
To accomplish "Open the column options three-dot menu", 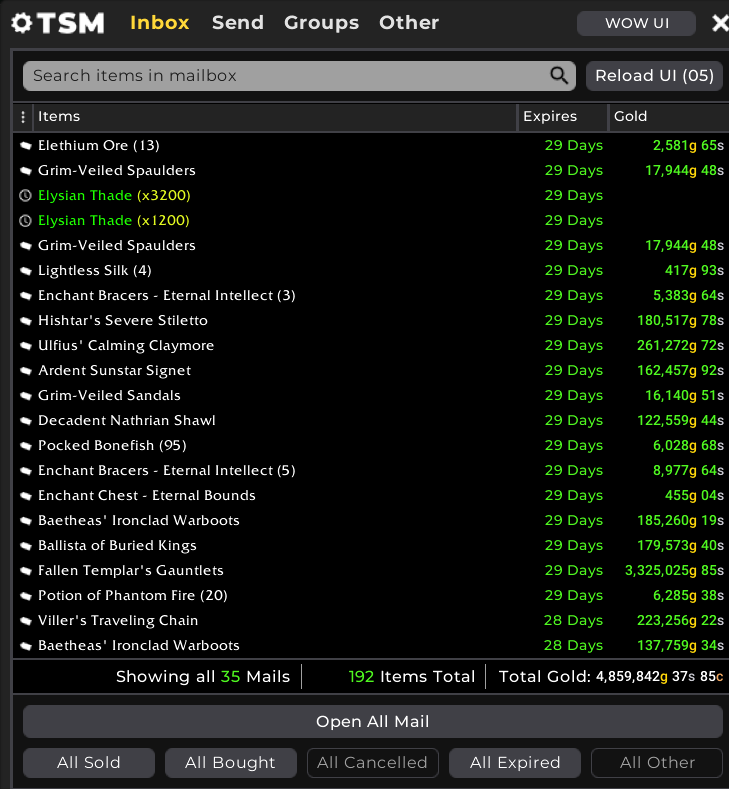I will 23,117.
